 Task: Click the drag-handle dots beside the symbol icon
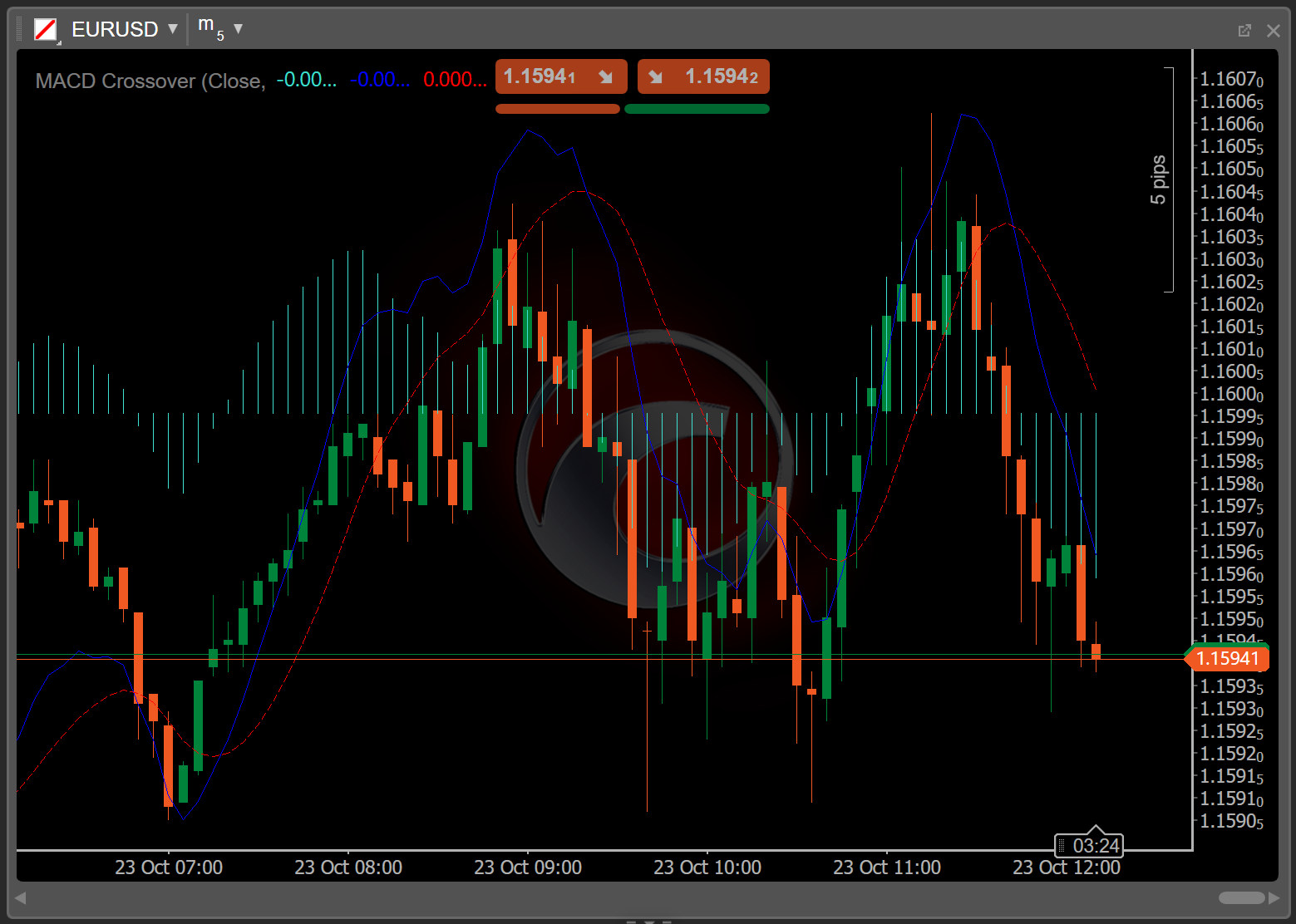[18, 29]
